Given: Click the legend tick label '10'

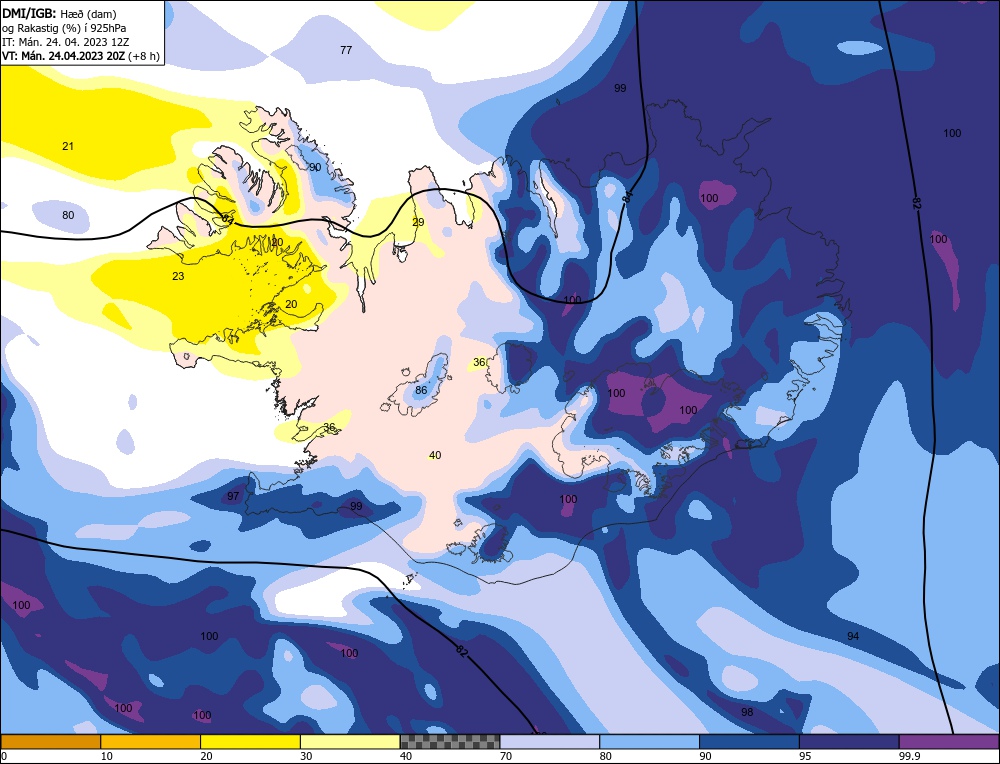Looking at the screenshot, I should 107,756.
